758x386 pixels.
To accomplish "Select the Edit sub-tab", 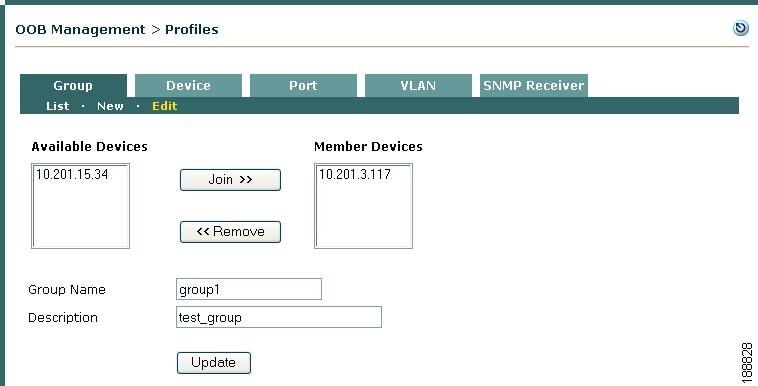I will (x=165, y=106).
